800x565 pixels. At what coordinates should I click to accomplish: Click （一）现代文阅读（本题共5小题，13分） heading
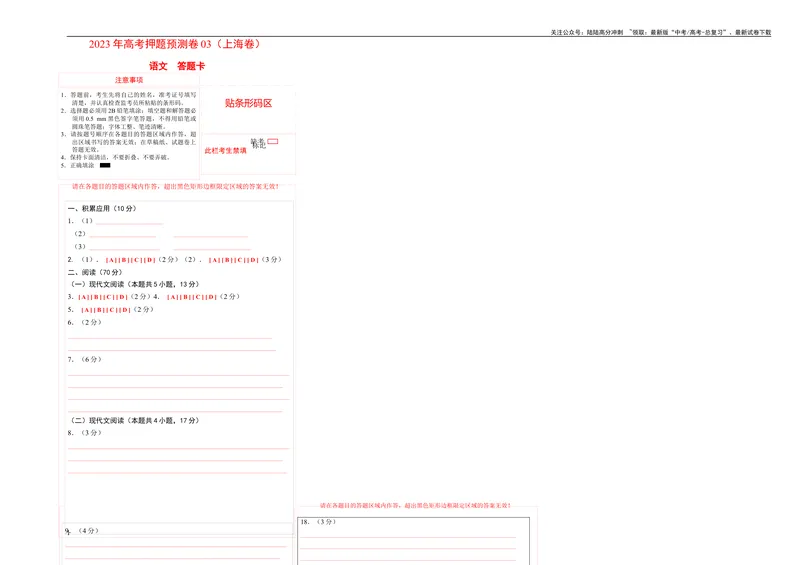pos(135,284)
